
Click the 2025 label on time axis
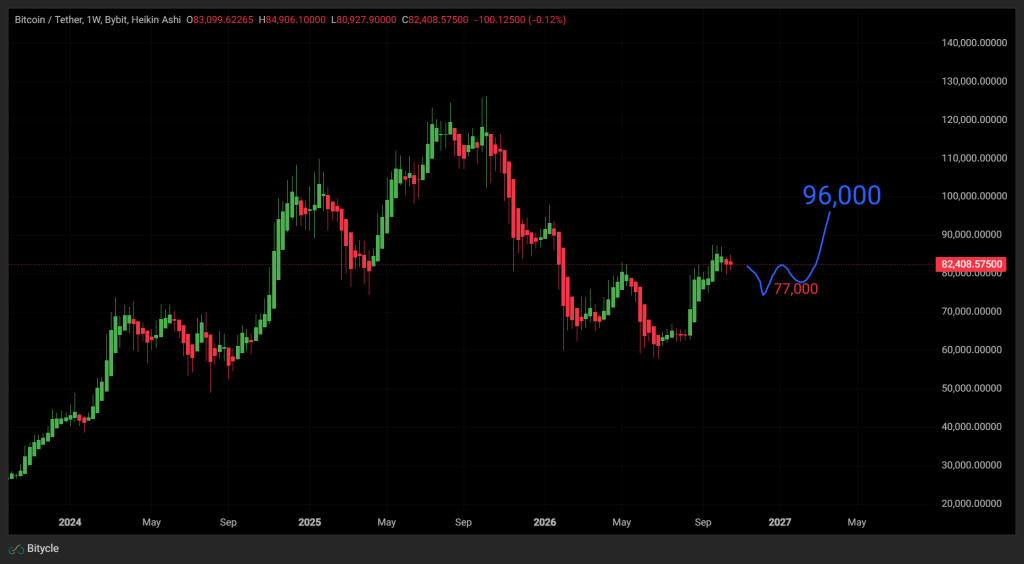point(310,523)
